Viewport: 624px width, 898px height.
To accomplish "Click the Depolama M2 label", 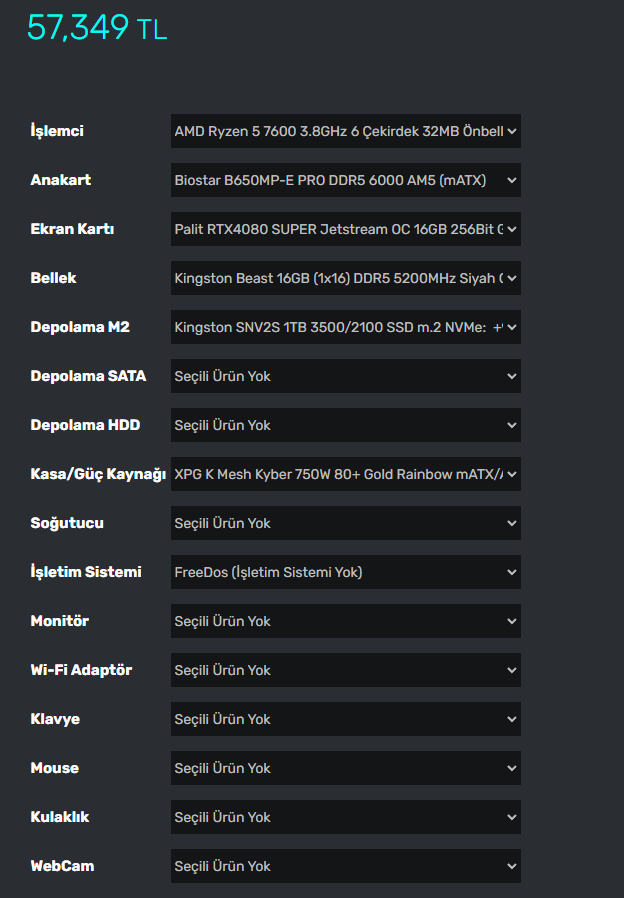I will (80, 327).
